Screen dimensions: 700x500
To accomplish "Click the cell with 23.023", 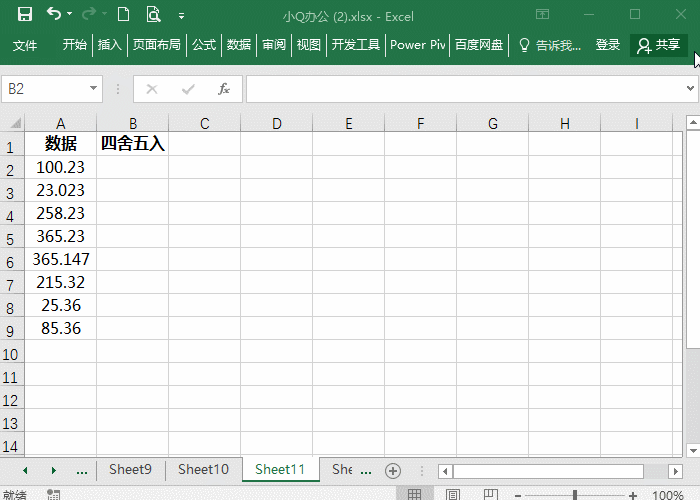I will pos(61,190).
